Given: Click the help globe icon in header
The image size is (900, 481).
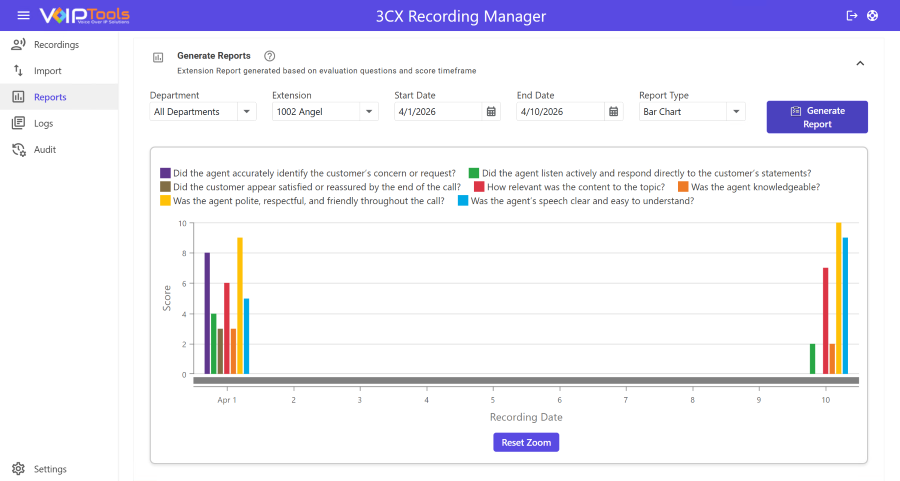Looking at the screenshot, I should (x=873, y=16).
